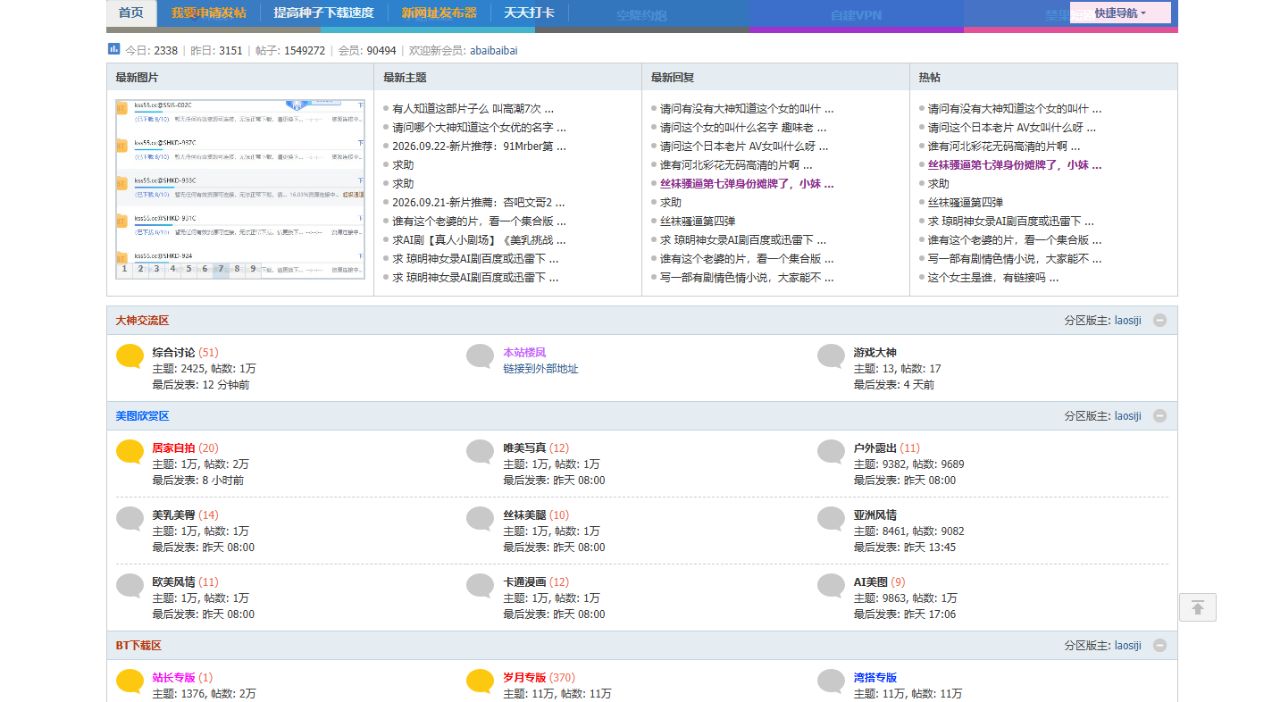Click the back-to-top arrow button

(1198, 607)
